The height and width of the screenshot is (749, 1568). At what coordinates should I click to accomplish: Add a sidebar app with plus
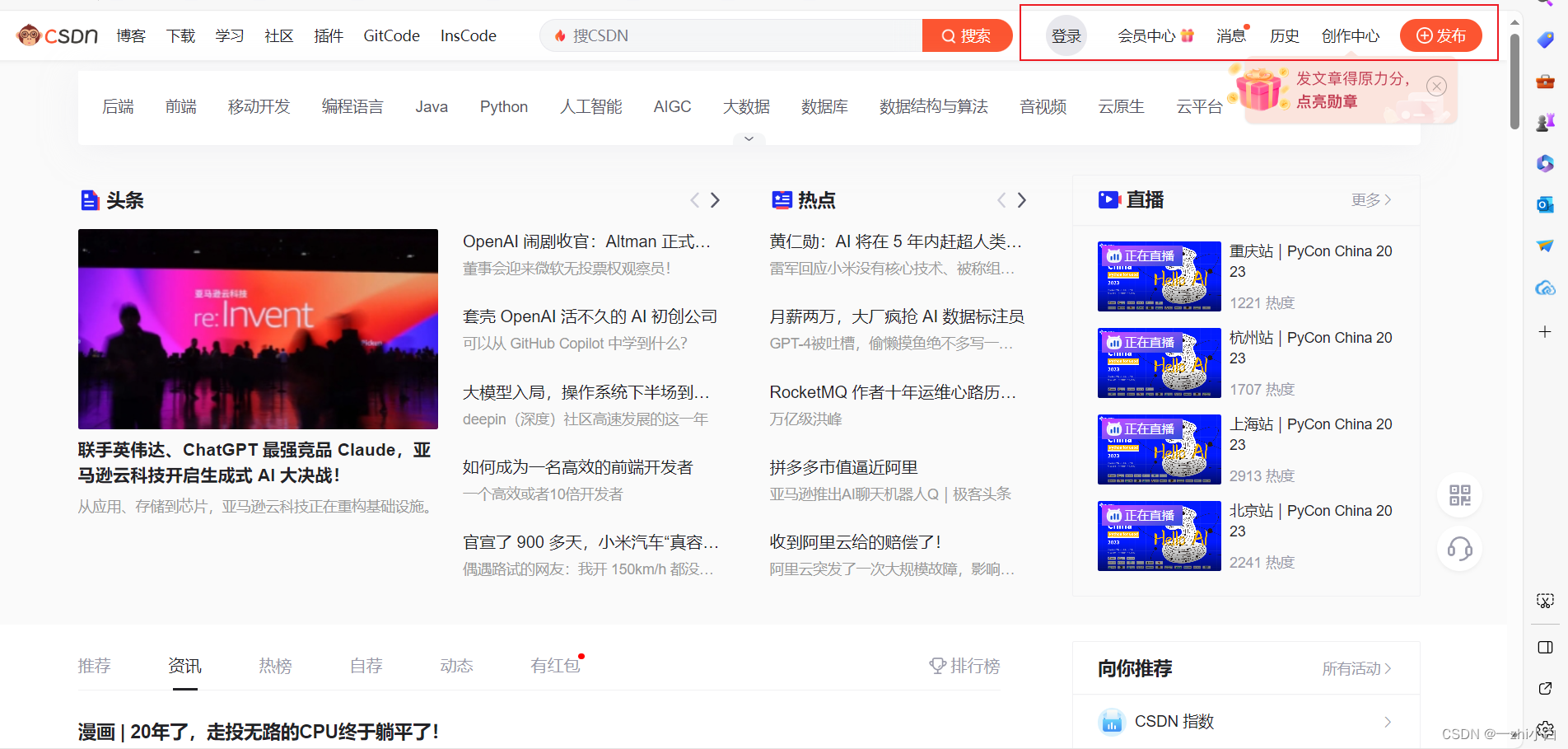pos(1545,331)
